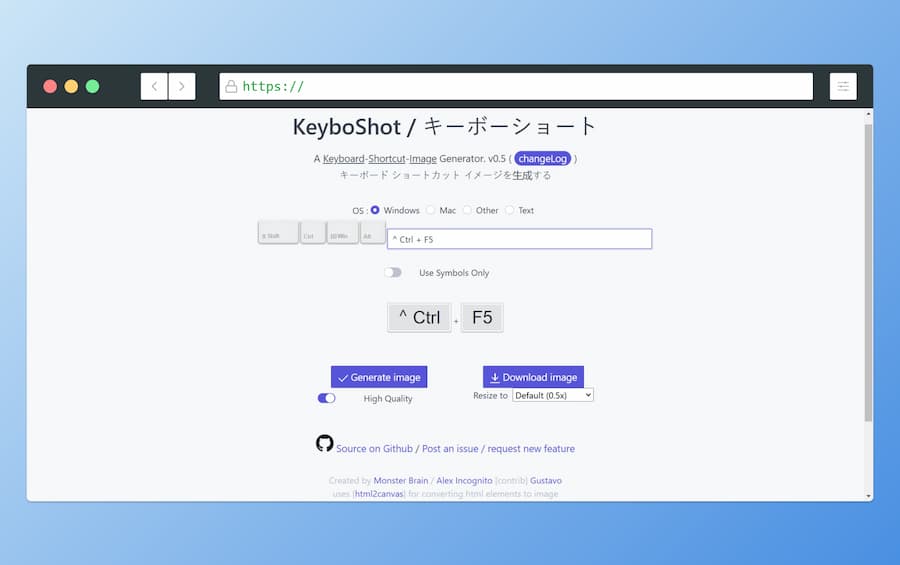The width and height of the screenshot is (900, 565).
Task: Click the page vertical scrollbar thumb
Action: coord(868,273)
